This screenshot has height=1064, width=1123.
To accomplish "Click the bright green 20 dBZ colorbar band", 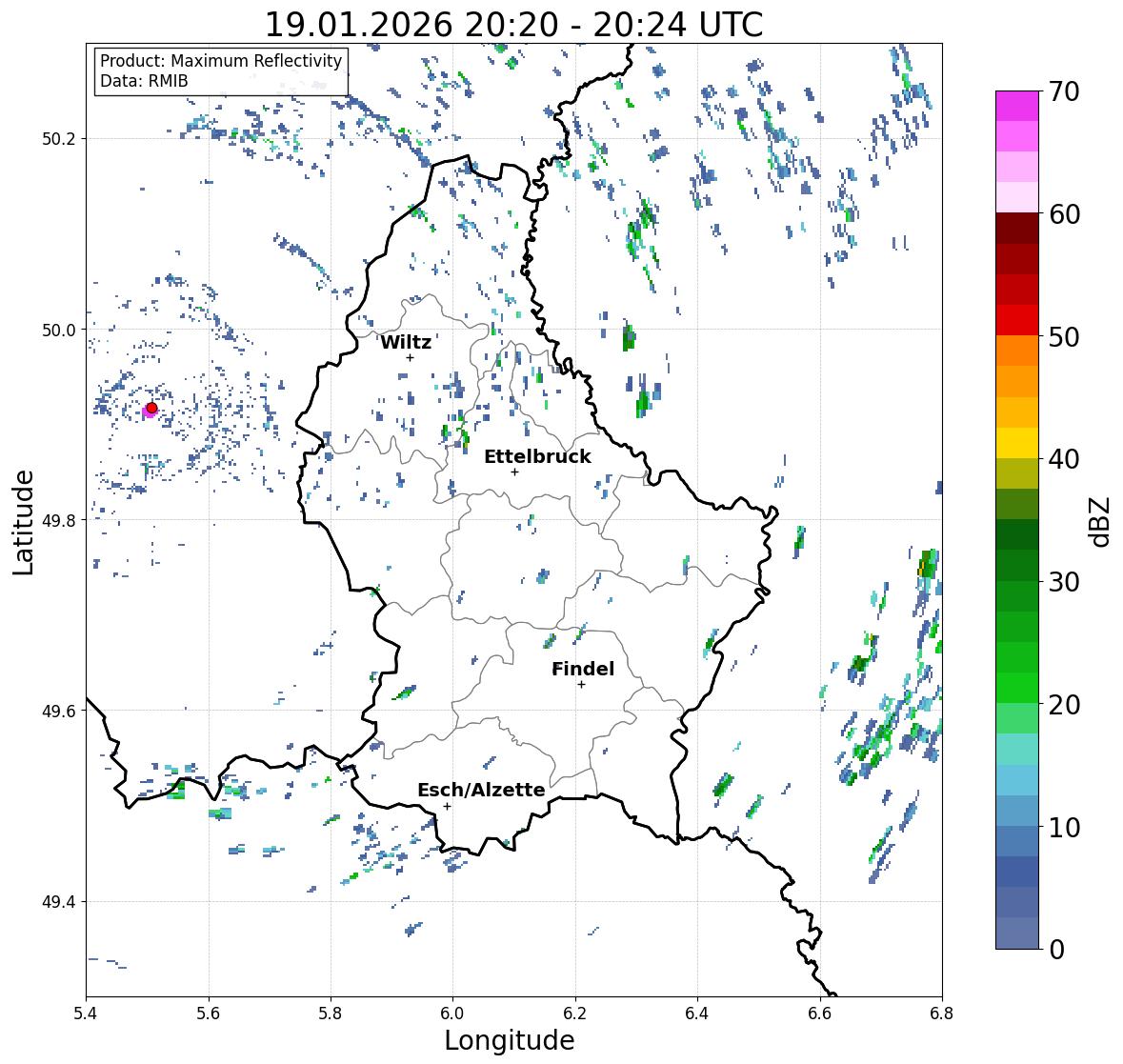I will click(x=1017, y=688).
